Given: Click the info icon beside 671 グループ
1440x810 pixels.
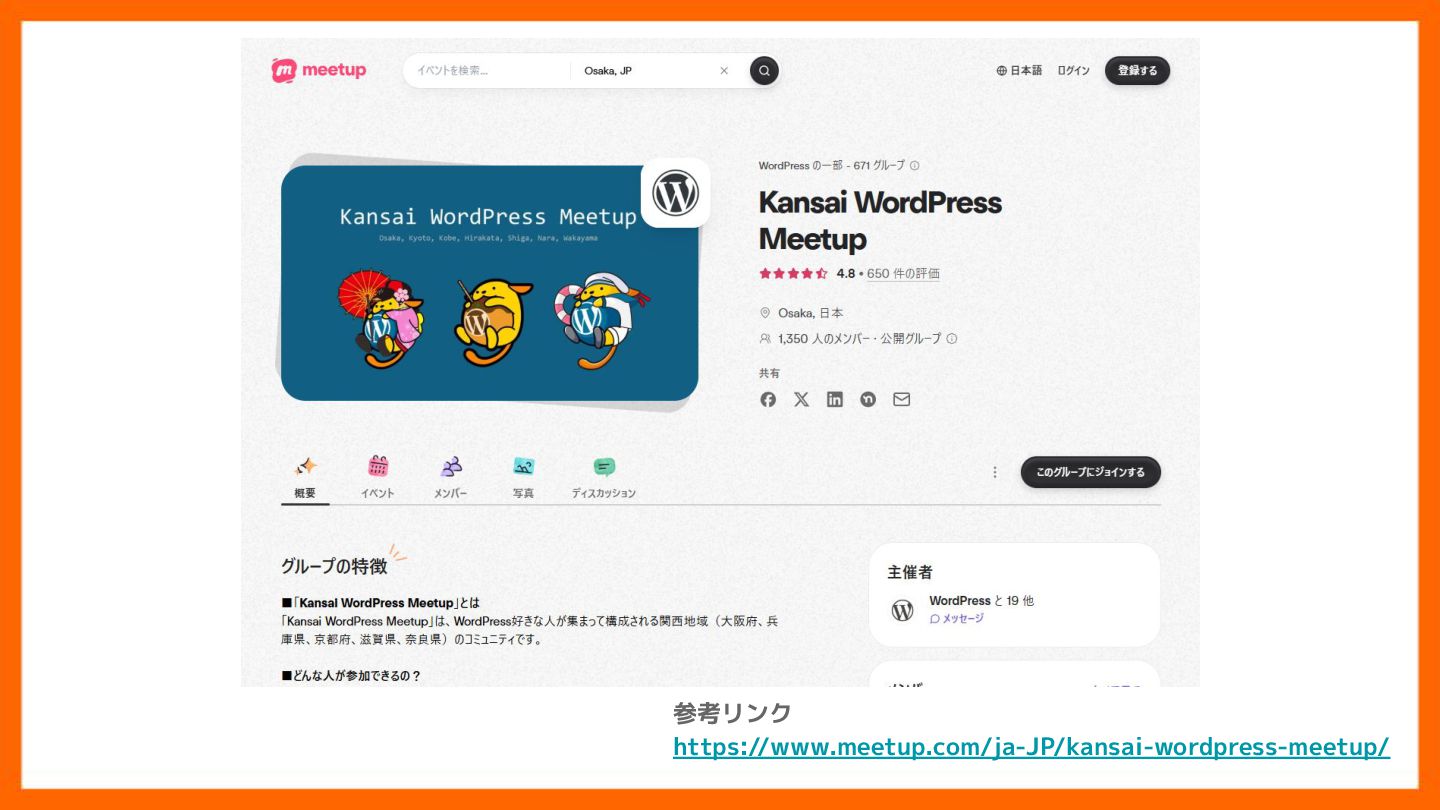Looking at the screenshot, I should 914,166.
